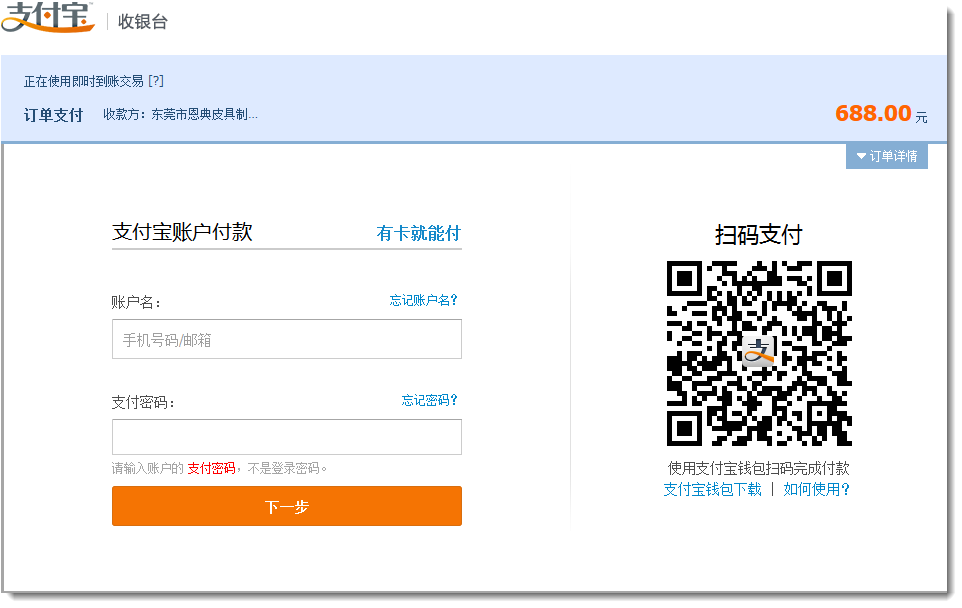The image size is (962, 608).
Task: Click the QR code for scan payment
Action: [x=759, y=353]
